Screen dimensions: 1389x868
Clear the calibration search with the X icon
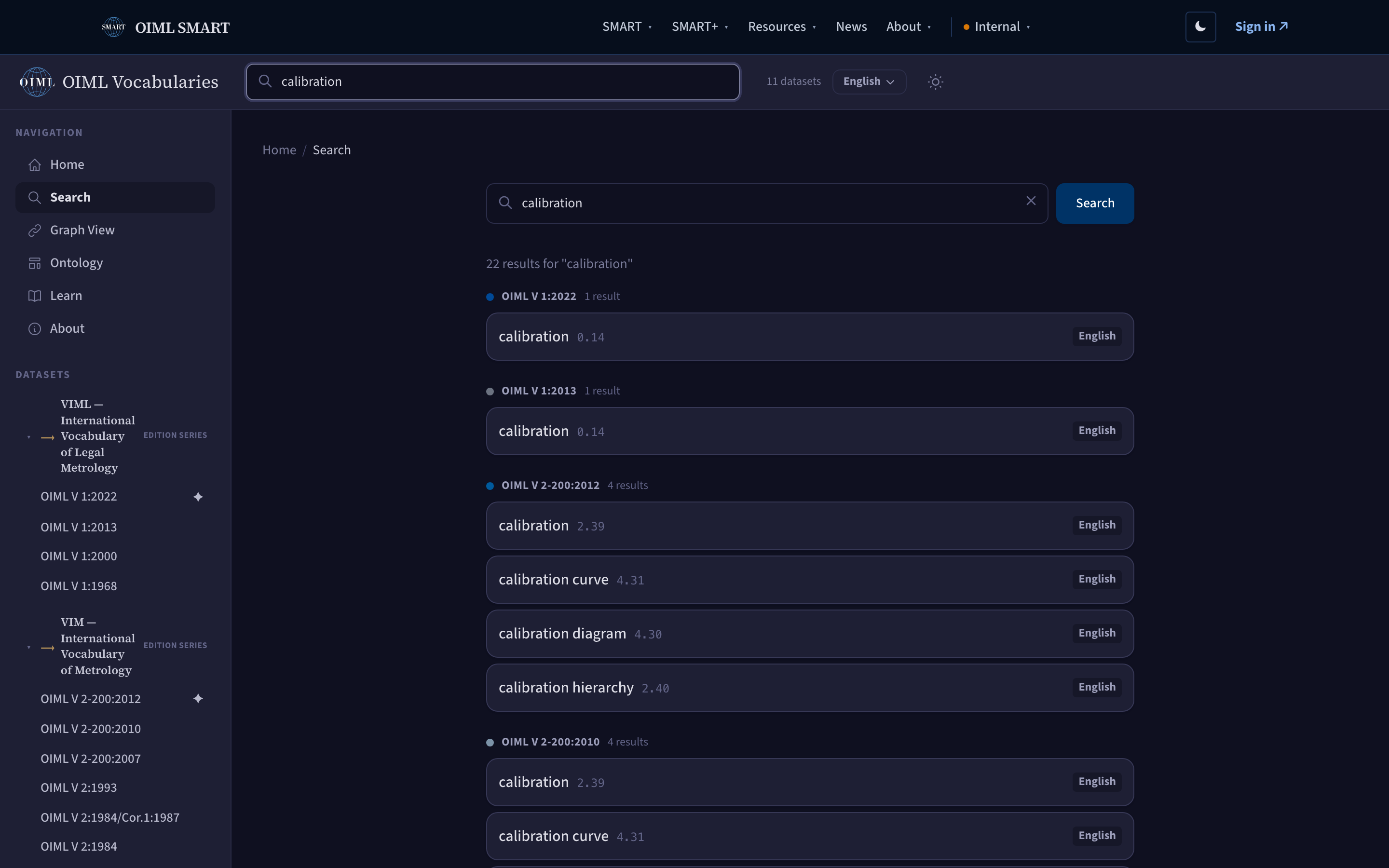[x=1031, y=201]
